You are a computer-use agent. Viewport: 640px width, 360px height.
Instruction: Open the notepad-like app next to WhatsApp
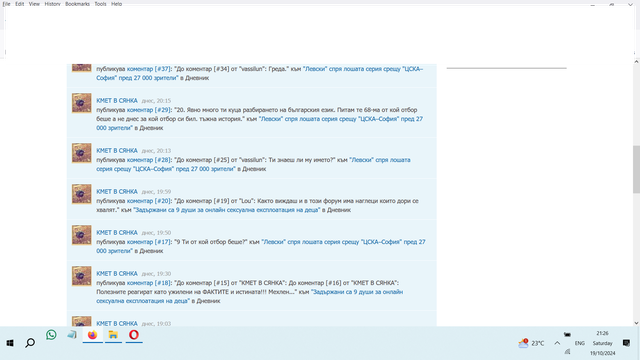(72, 335)
